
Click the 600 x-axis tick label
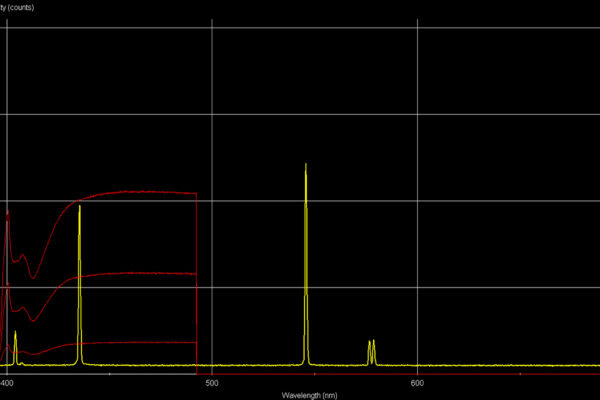(417, 382)
